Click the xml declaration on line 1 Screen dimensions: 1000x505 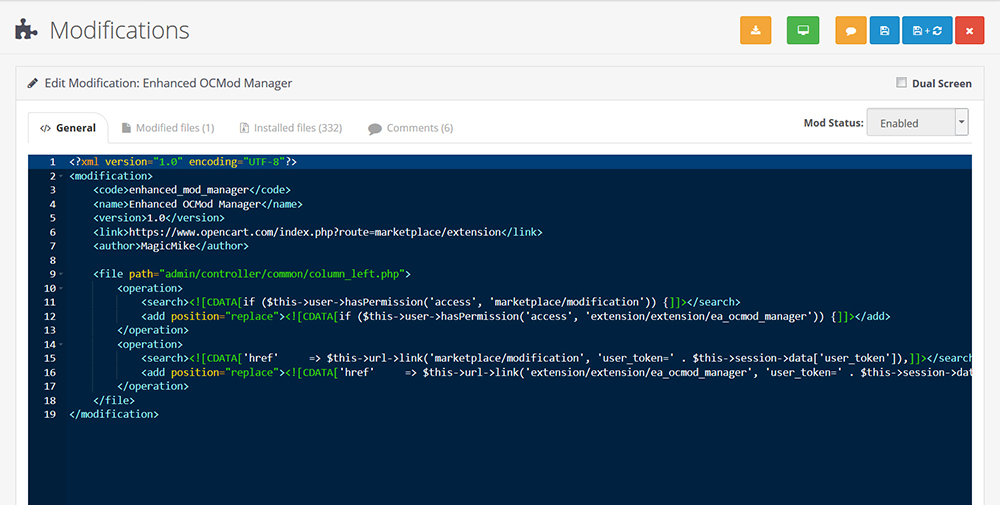pos(183,162)
